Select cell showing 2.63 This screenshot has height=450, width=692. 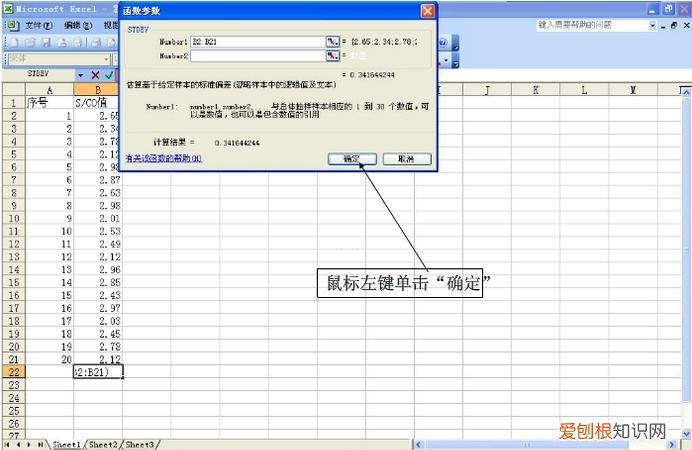click(x=98, y=193)
